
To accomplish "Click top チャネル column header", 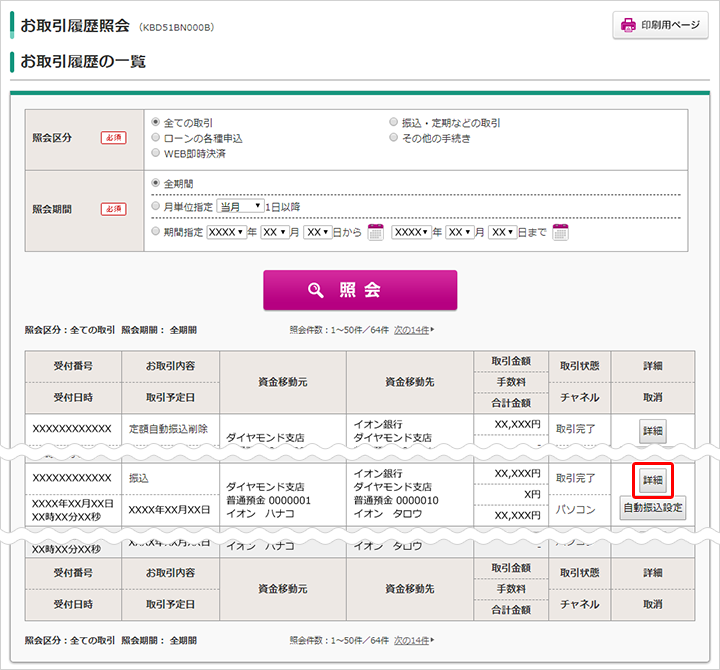I will [579, 398].
